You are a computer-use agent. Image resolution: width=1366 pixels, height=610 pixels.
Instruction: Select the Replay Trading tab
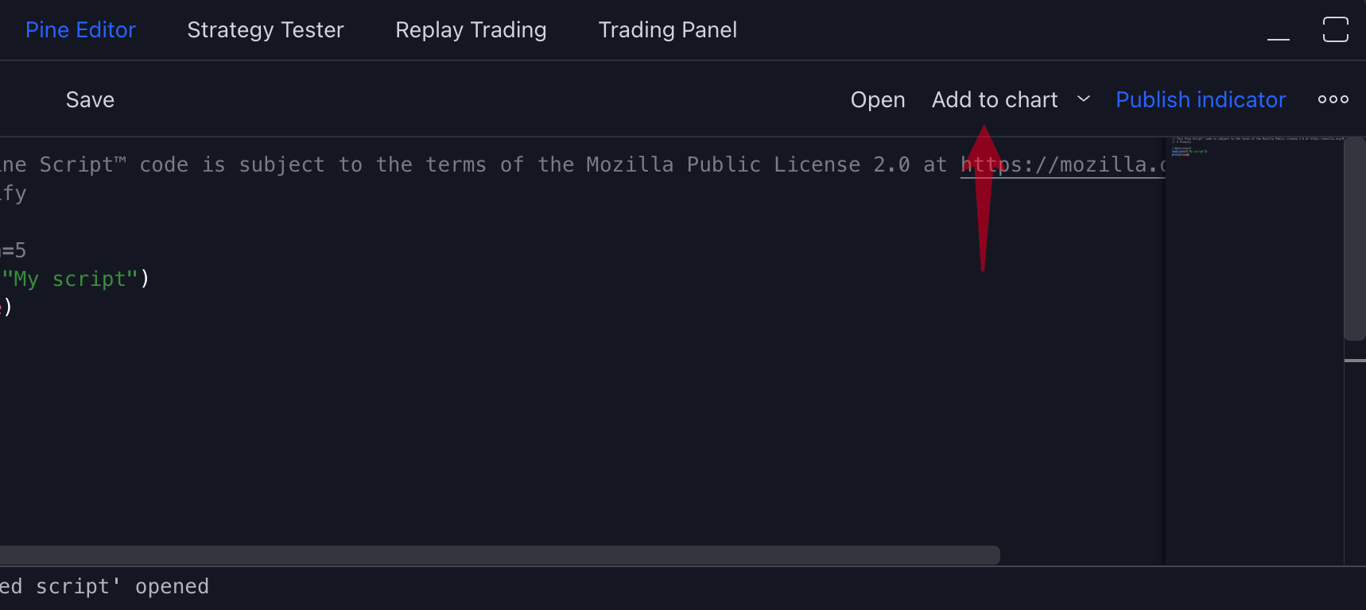470,30
